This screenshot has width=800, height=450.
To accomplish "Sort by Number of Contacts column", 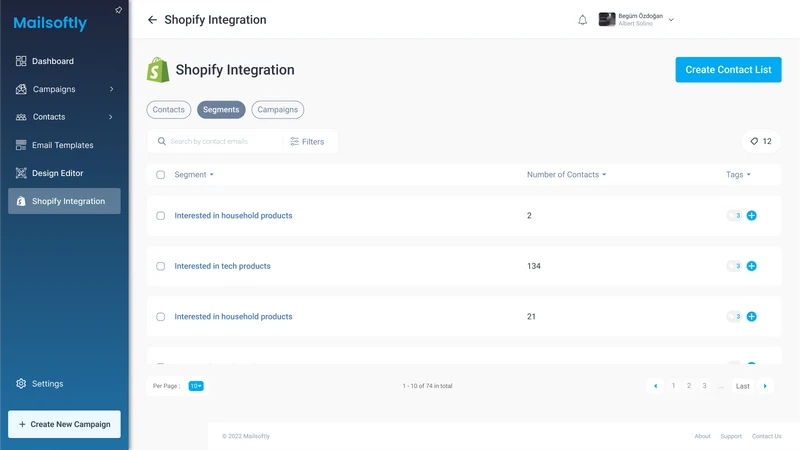I will pos(566,174).
